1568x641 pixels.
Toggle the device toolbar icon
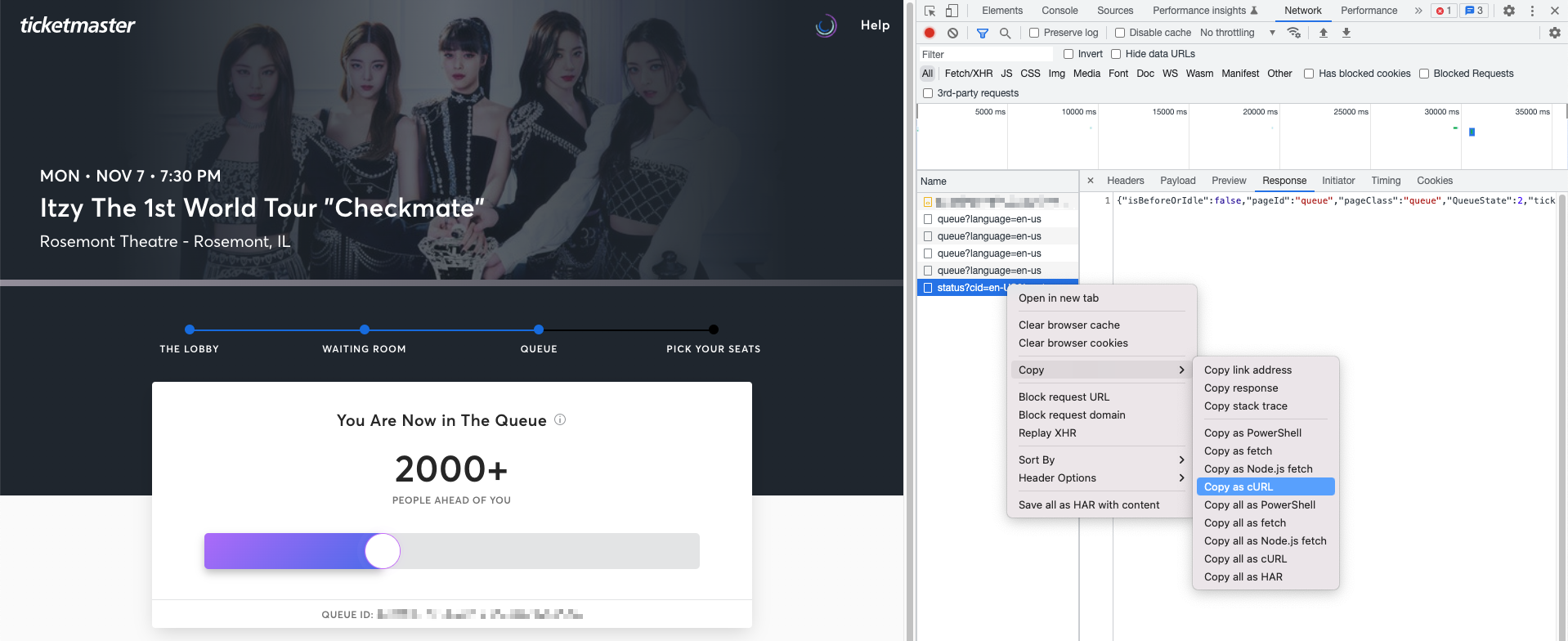pyautogui.click(x=952, y=11)
